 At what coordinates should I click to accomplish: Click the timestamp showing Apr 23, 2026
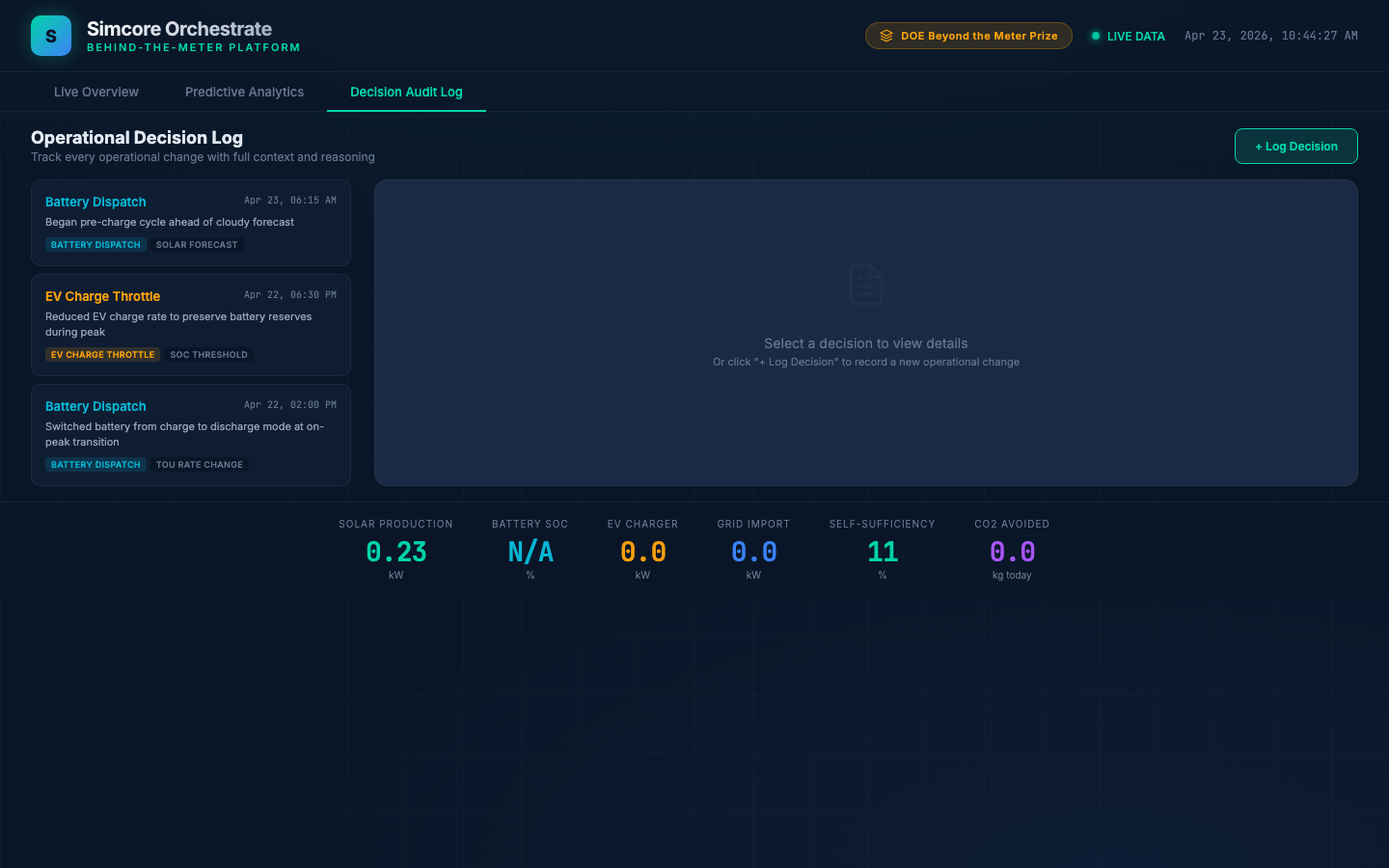point(1270,36)
